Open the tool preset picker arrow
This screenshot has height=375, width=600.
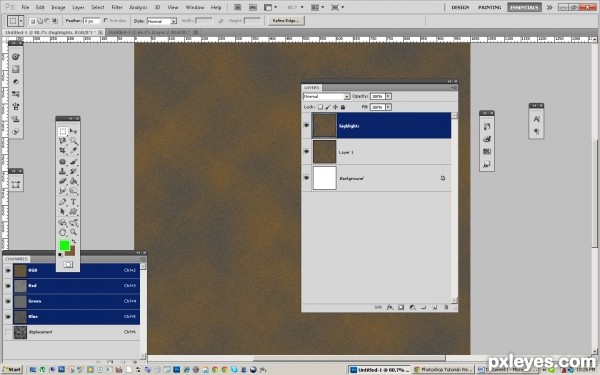click(x=21, y=21)
